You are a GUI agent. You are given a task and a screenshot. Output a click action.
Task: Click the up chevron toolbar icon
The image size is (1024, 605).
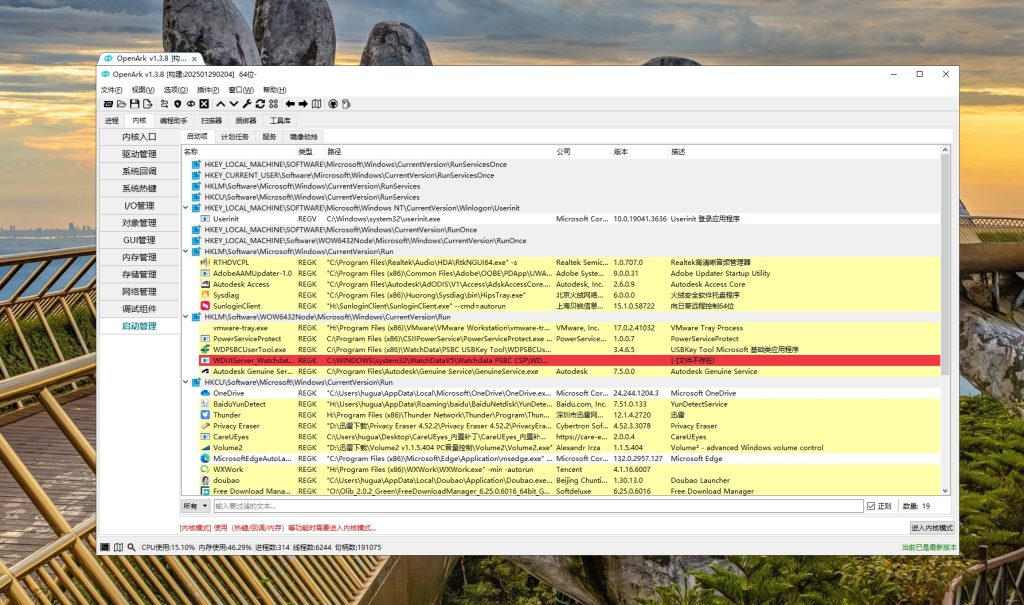[x=221, y=104]
